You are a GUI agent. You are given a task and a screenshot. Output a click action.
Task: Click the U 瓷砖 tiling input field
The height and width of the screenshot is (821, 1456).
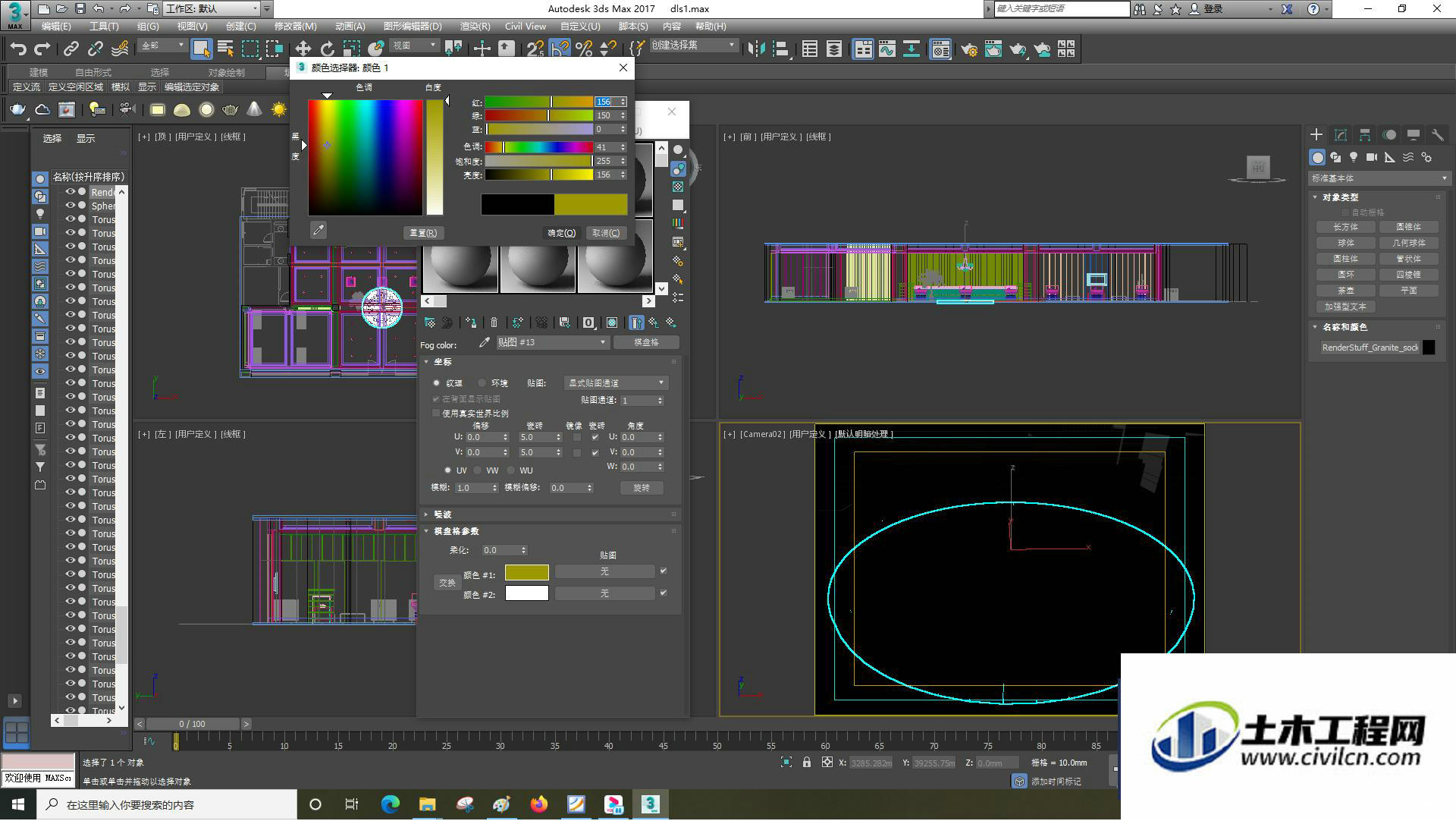(540, 438)
